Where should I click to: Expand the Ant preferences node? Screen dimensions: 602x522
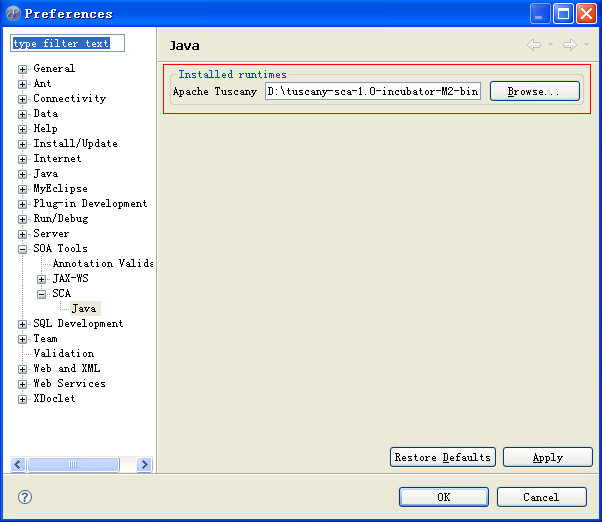(x=22, y=84)
